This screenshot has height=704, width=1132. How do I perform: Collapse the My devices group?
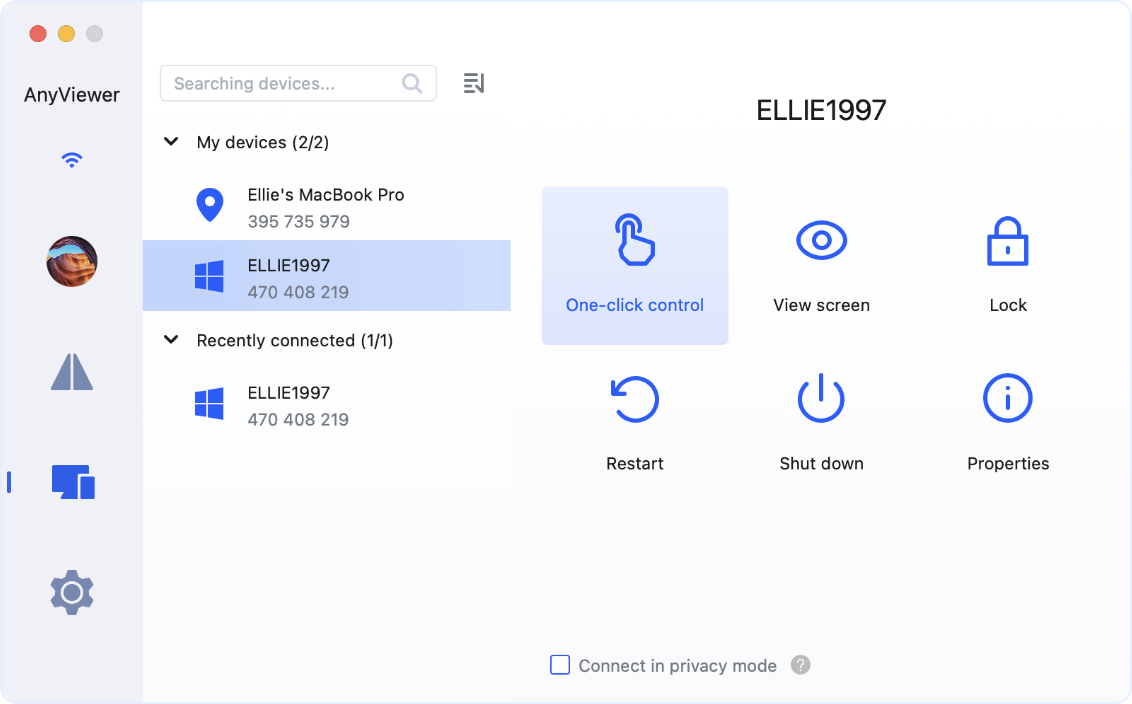(x=171, y=142)
